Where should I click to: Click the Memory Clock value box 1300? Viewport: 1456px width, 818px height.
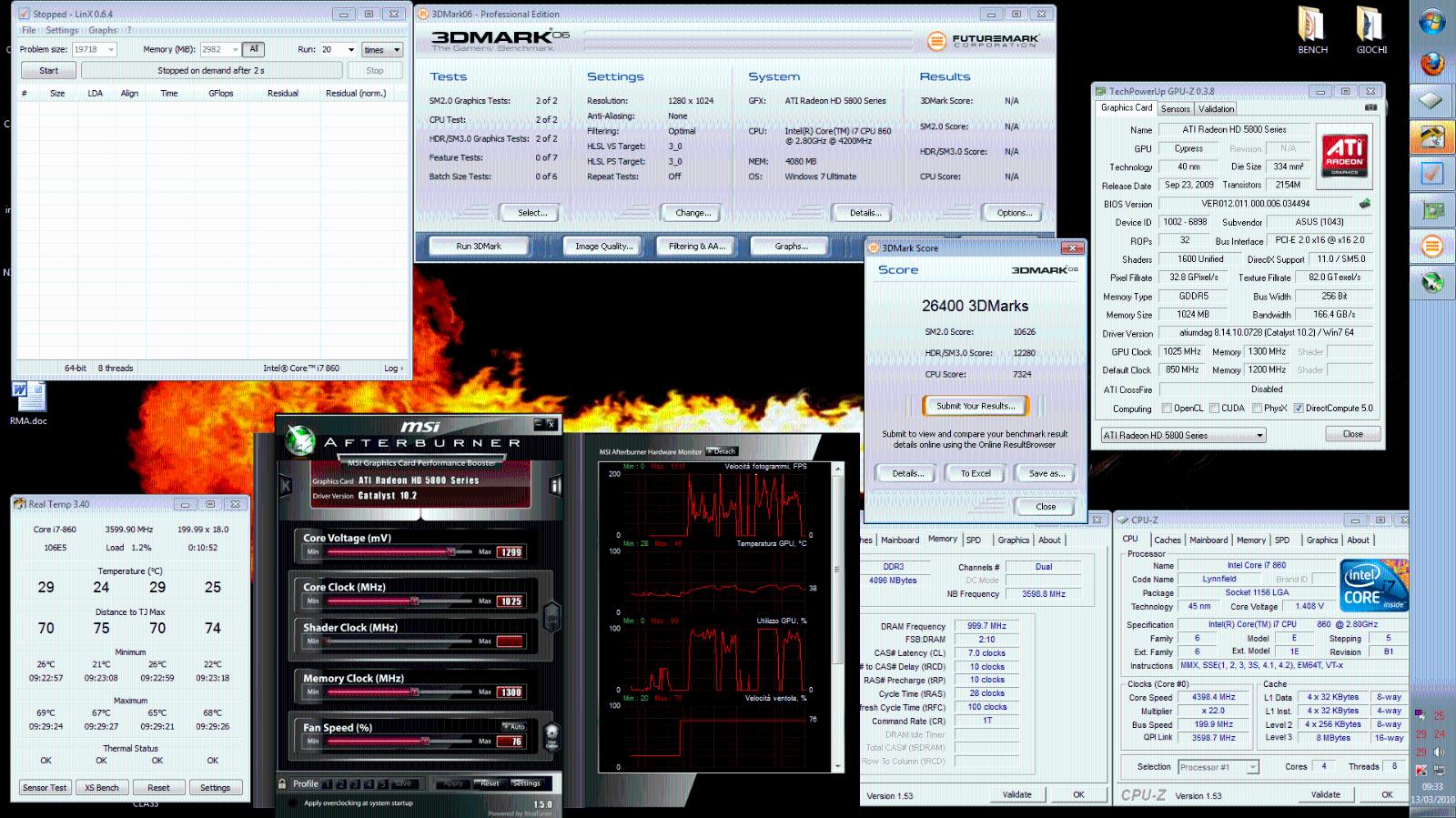click(x=510, y=692)
